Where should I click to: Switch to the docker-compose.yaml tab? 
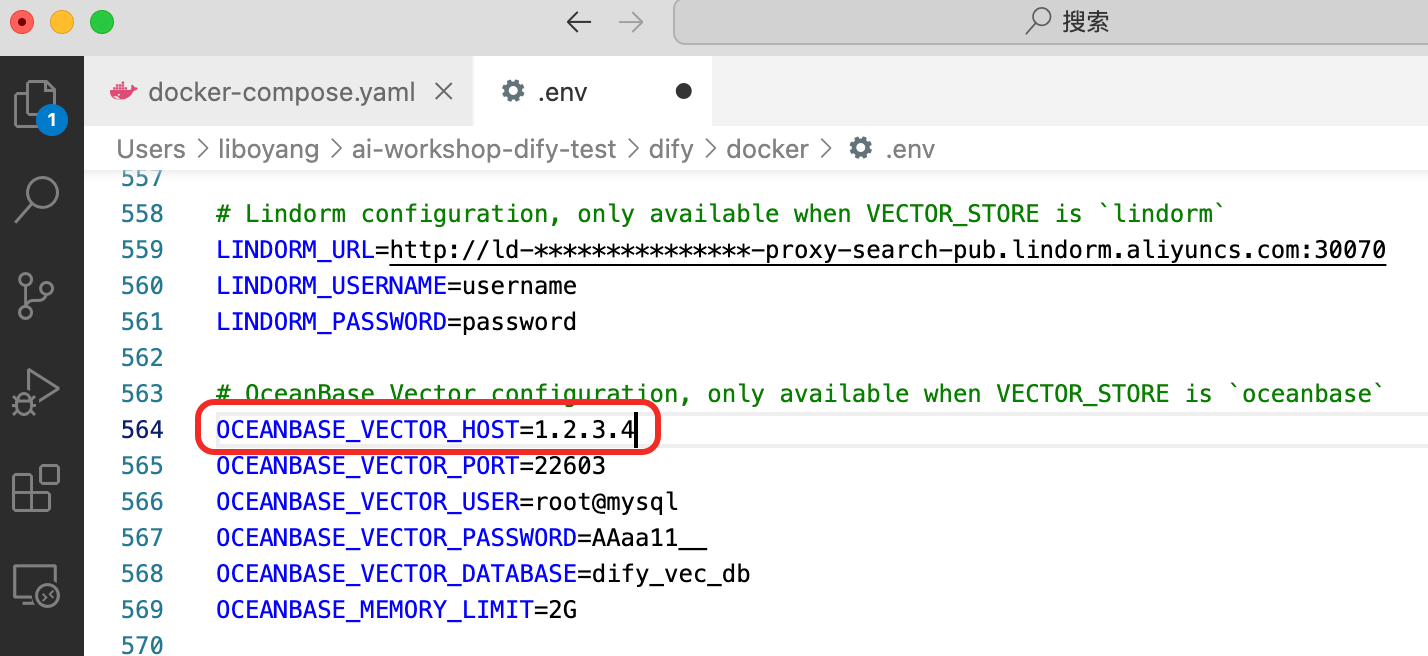point(280,93)
